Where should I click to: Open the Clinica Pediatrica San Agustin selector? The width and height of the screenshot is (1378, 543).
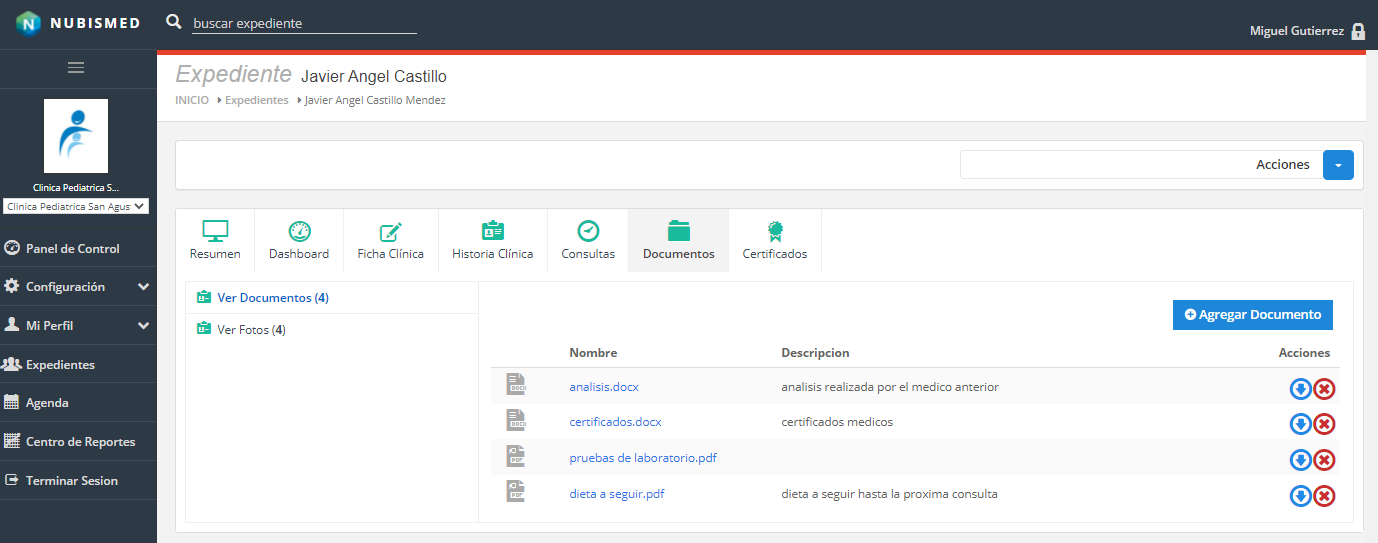[76, 206]
